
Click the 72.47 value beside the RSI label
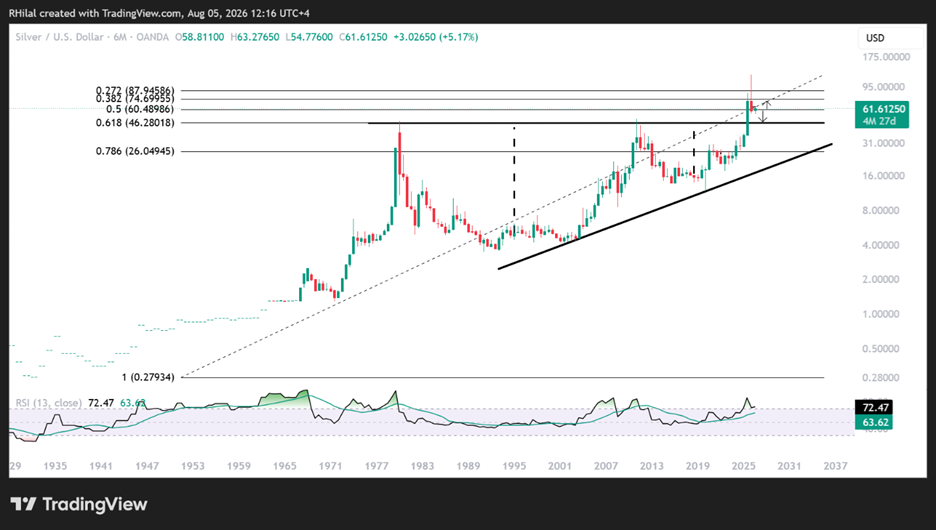coord(101,403)
